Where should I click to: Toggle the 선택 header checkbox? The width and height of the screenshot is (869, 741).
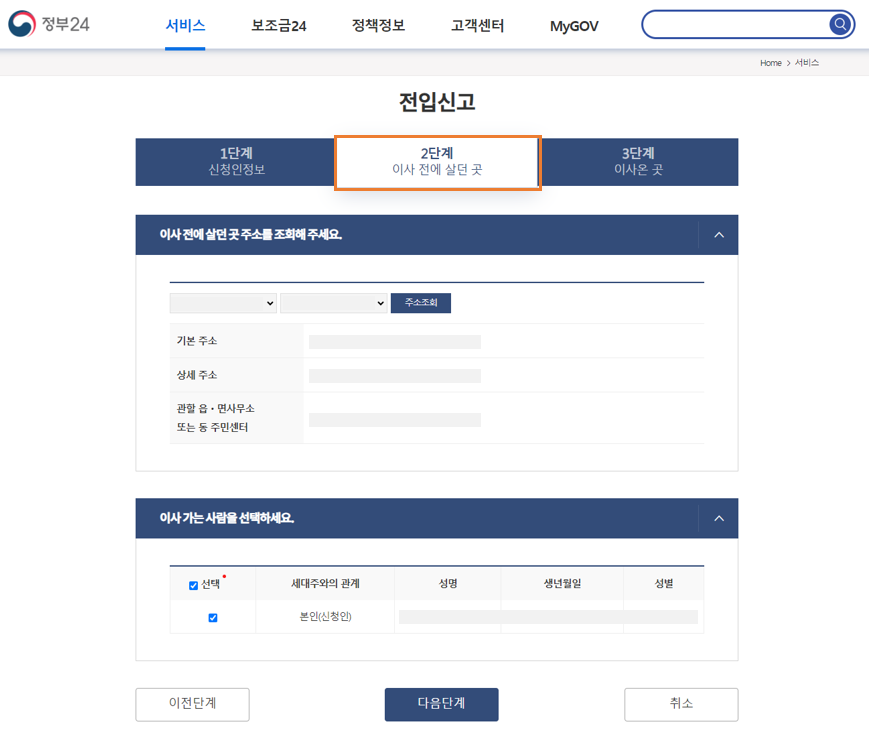coord(193,585)
